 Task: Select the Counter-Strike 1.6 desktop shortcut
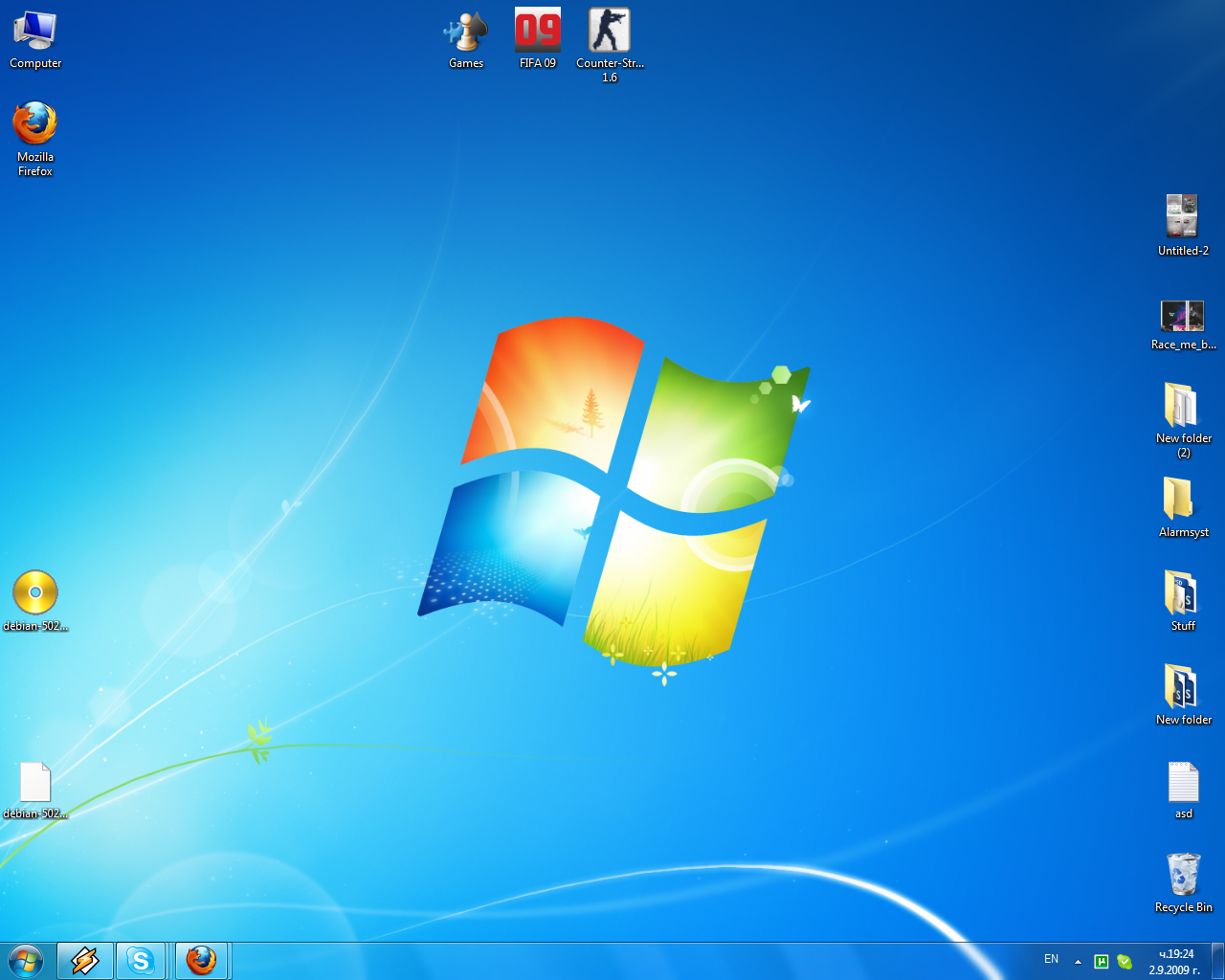coord(610,46)
